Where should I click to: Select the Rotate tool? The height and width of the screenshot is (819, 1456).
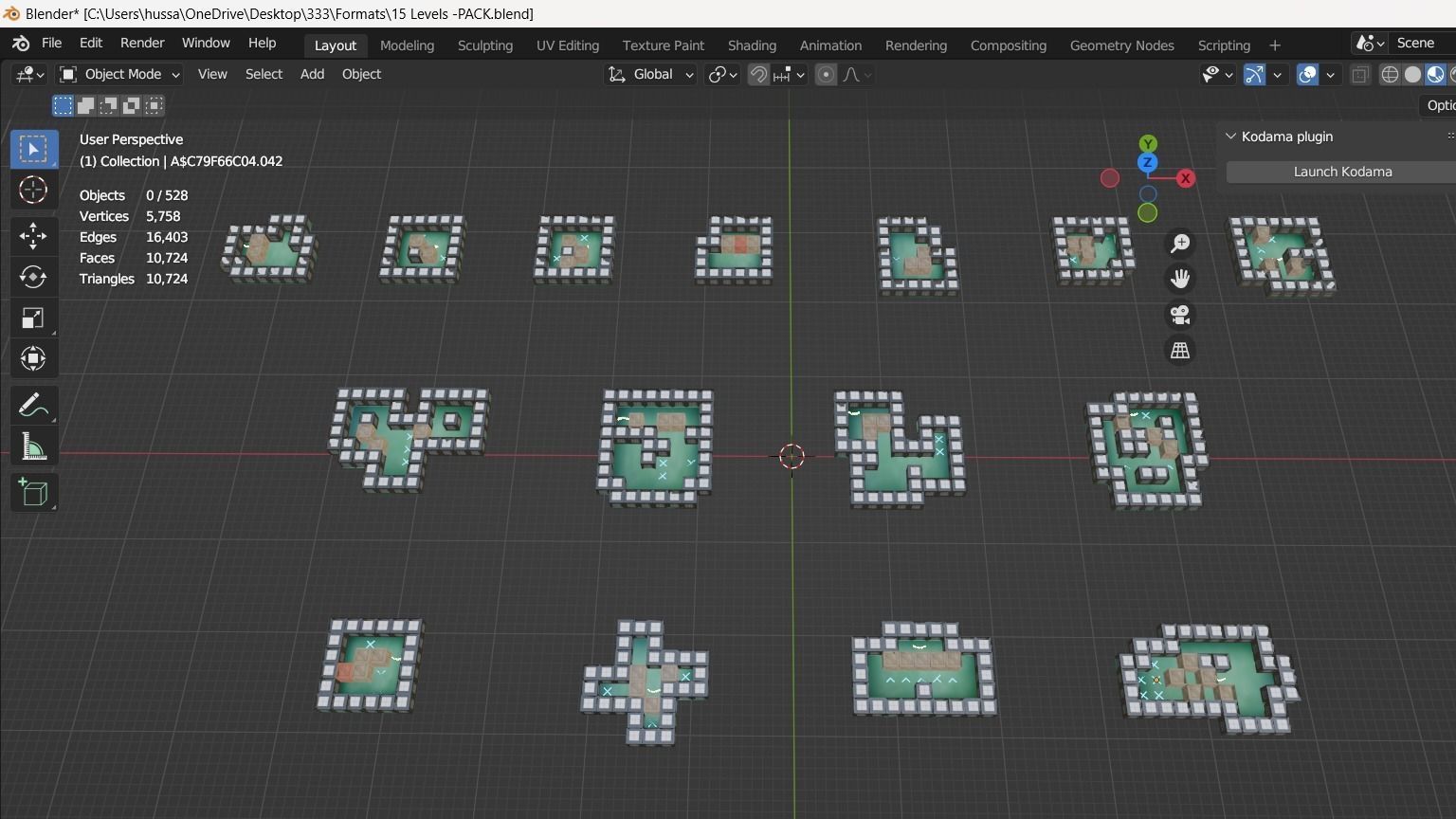click(x=33, y=277)
